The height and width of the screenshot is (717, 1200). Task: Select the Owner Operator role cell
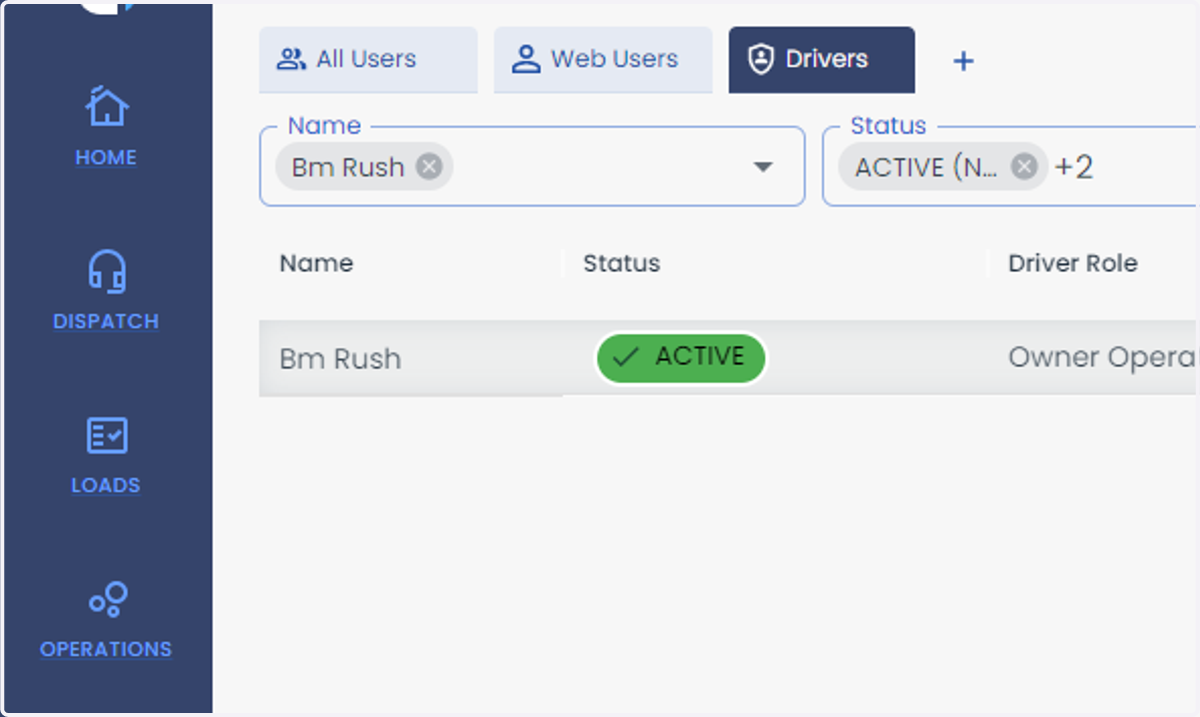pyautogui.click(x=1102, y=358)
